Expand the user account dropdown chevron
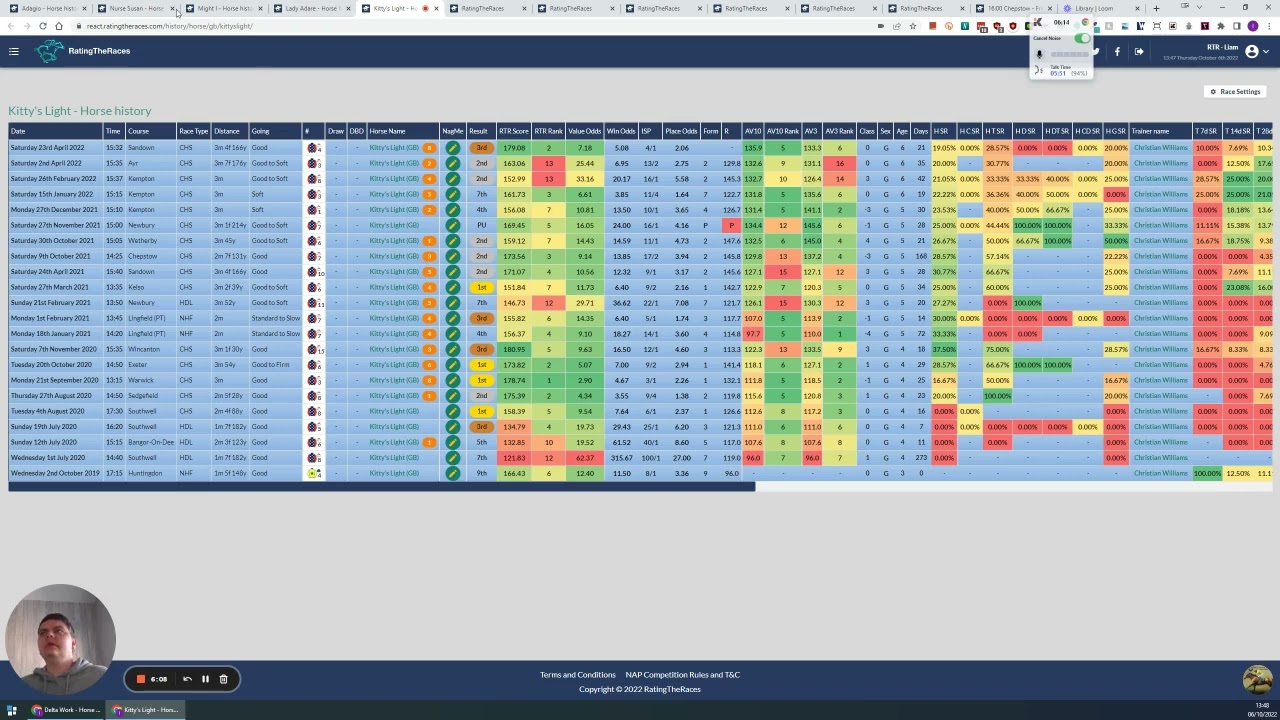 [x=1265, y=51]
